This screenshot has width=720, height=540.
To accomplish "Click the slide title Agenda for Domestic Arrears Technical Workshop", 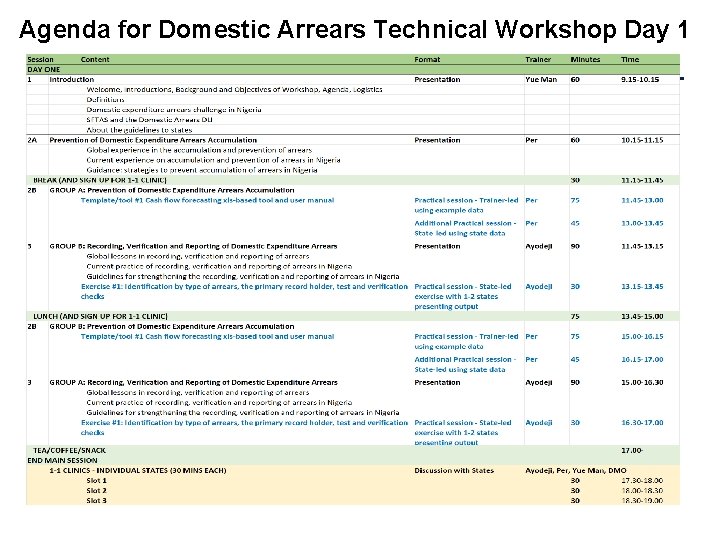I will (x=354, y=30).
